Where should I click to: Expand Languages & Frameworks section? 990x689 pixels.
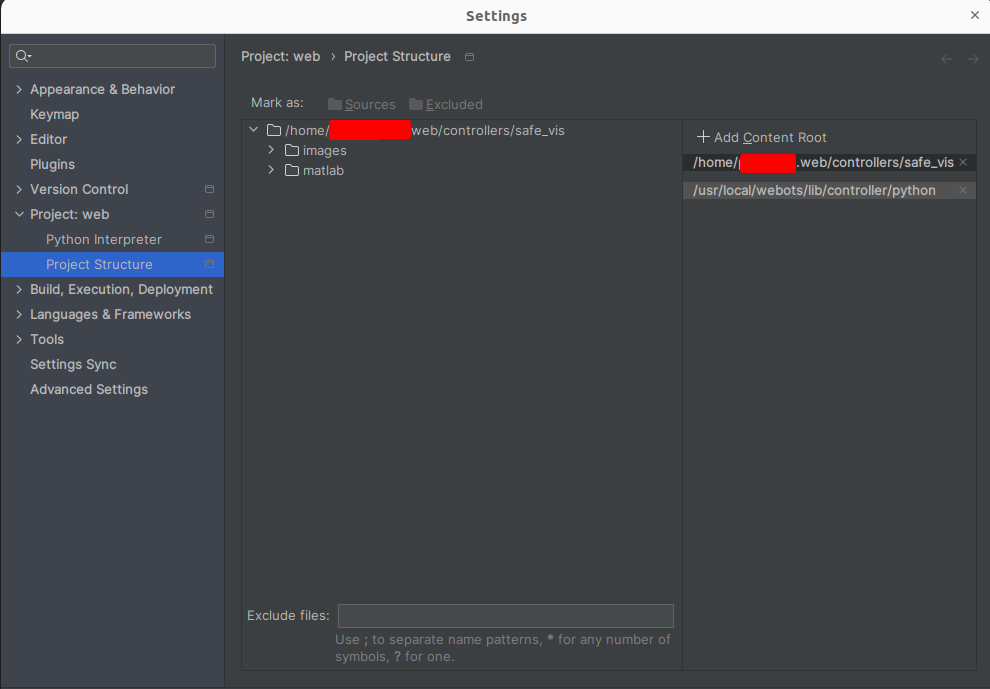pyautogui.click(x=19, y=314)
